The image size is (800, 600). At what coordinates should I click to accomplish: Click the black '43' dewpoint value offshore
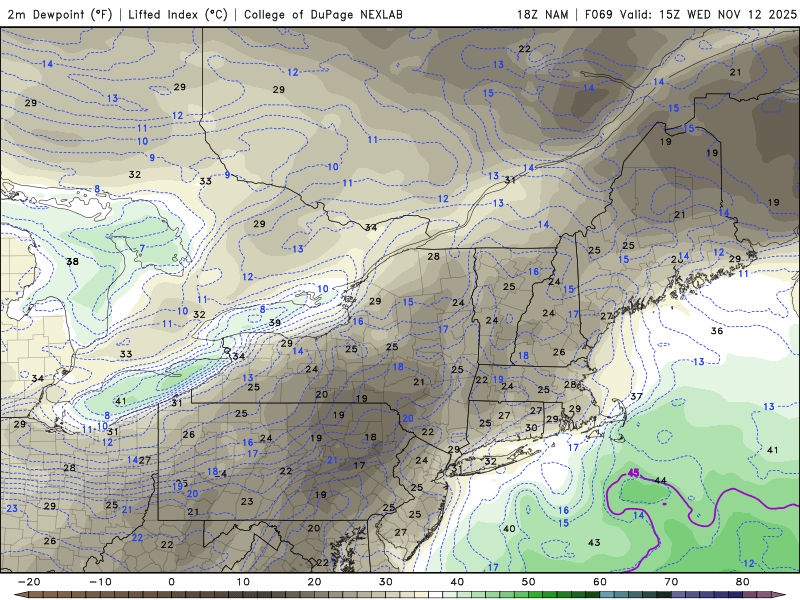(x=594, y=542)
